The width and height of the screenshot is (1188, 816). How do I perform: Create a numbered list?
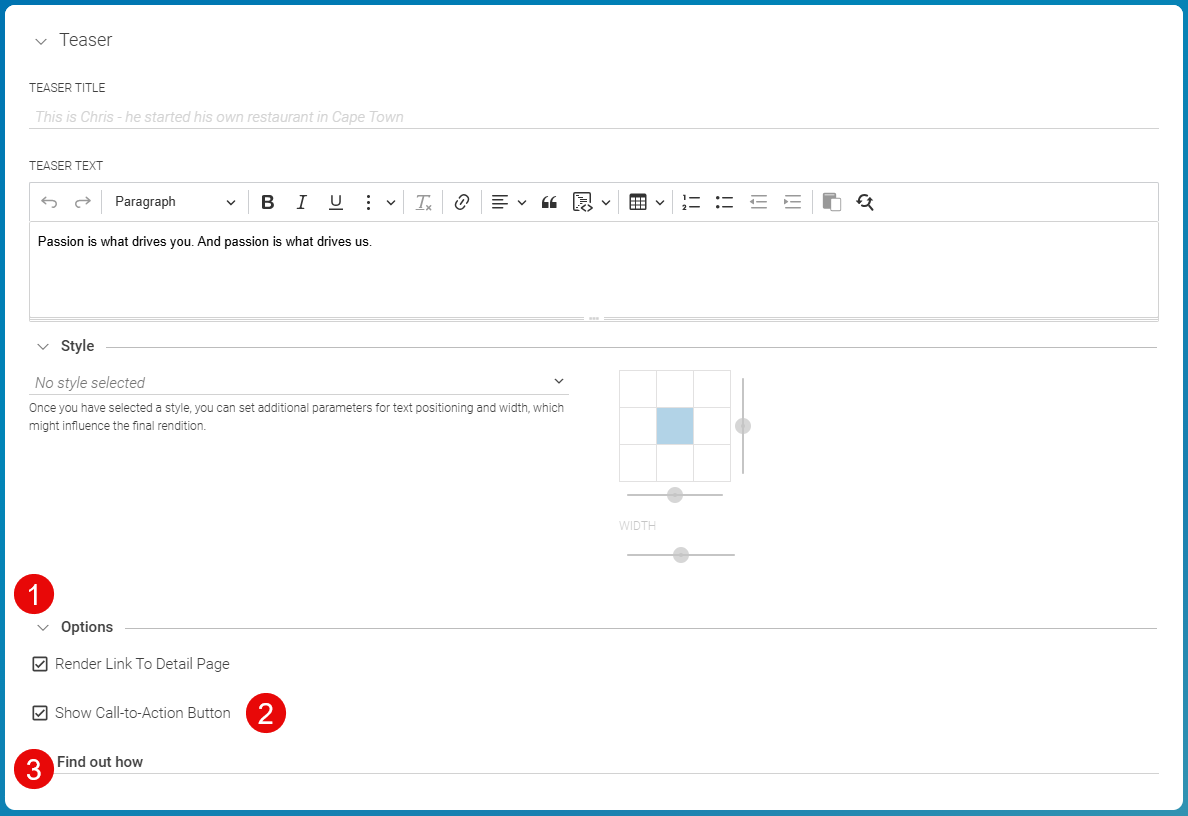pyautogui.click(x=690, y=201)
